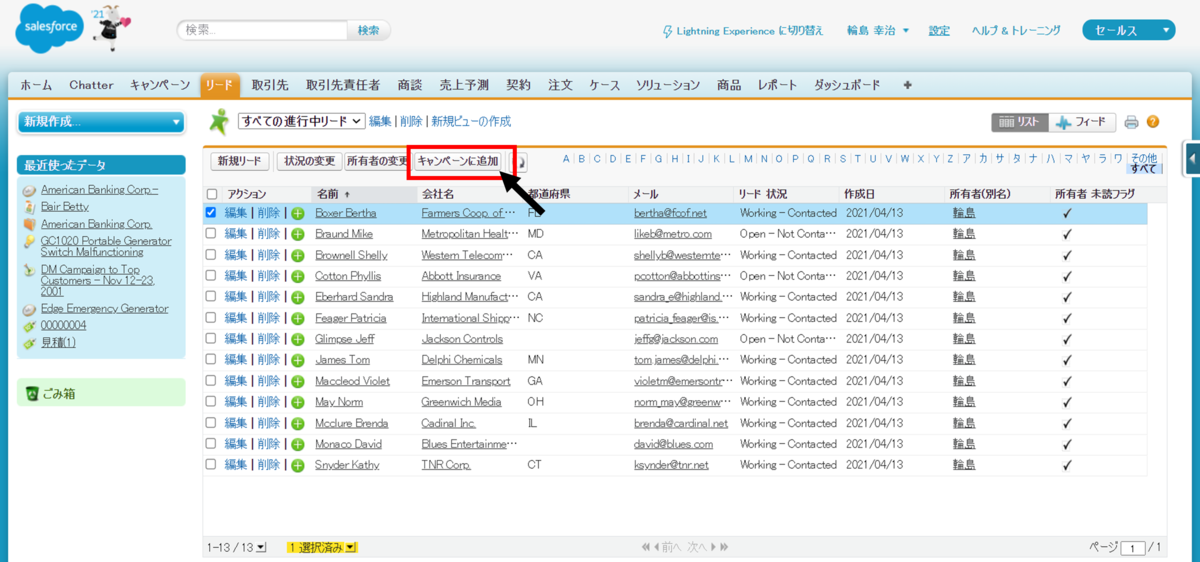Click the green plus icon for Eberhard Sandra
This screenshot has height=562, width=1200.
(x=298, y=297)
